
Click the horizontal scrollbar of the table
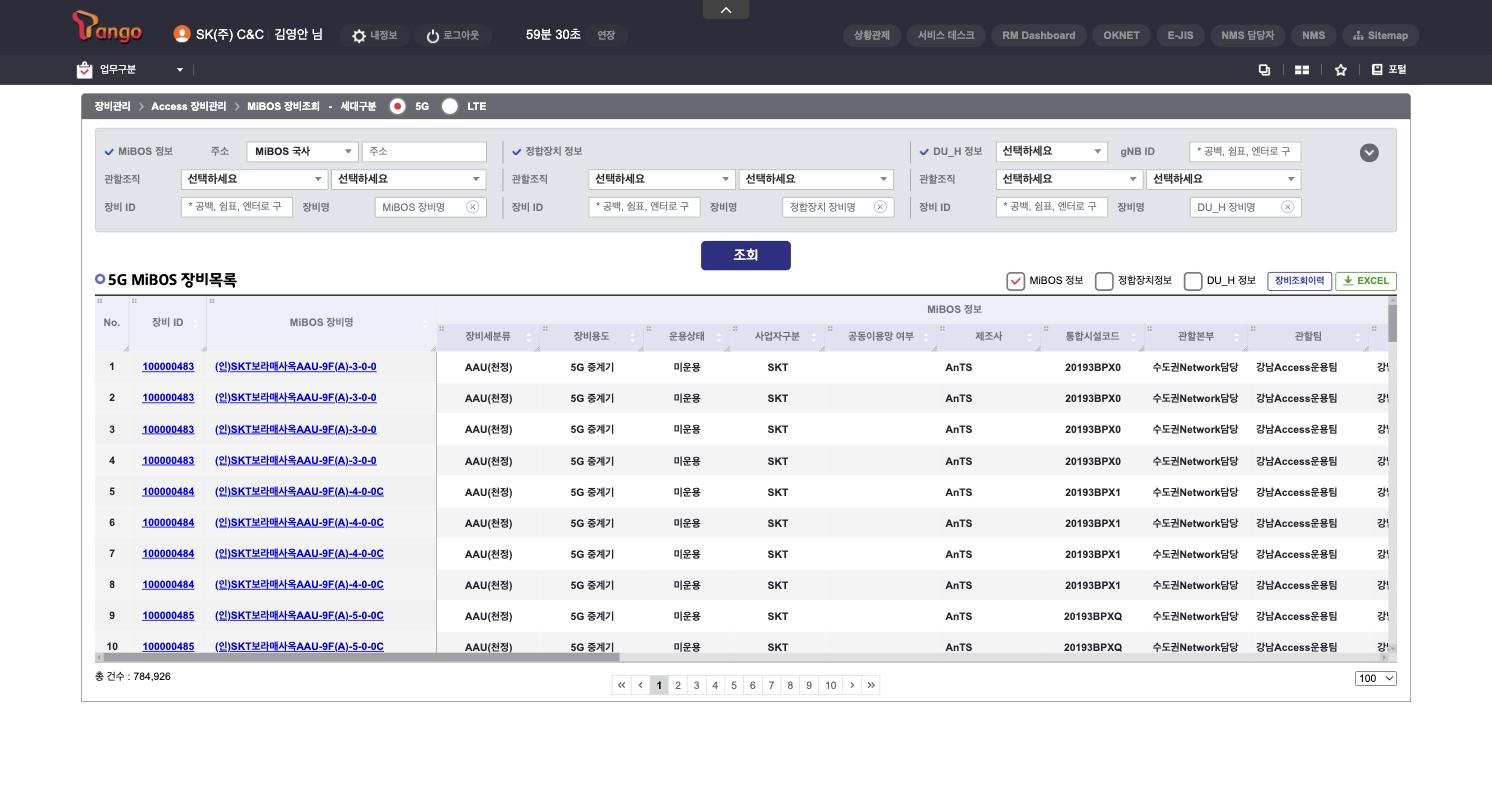click(362, 657)
